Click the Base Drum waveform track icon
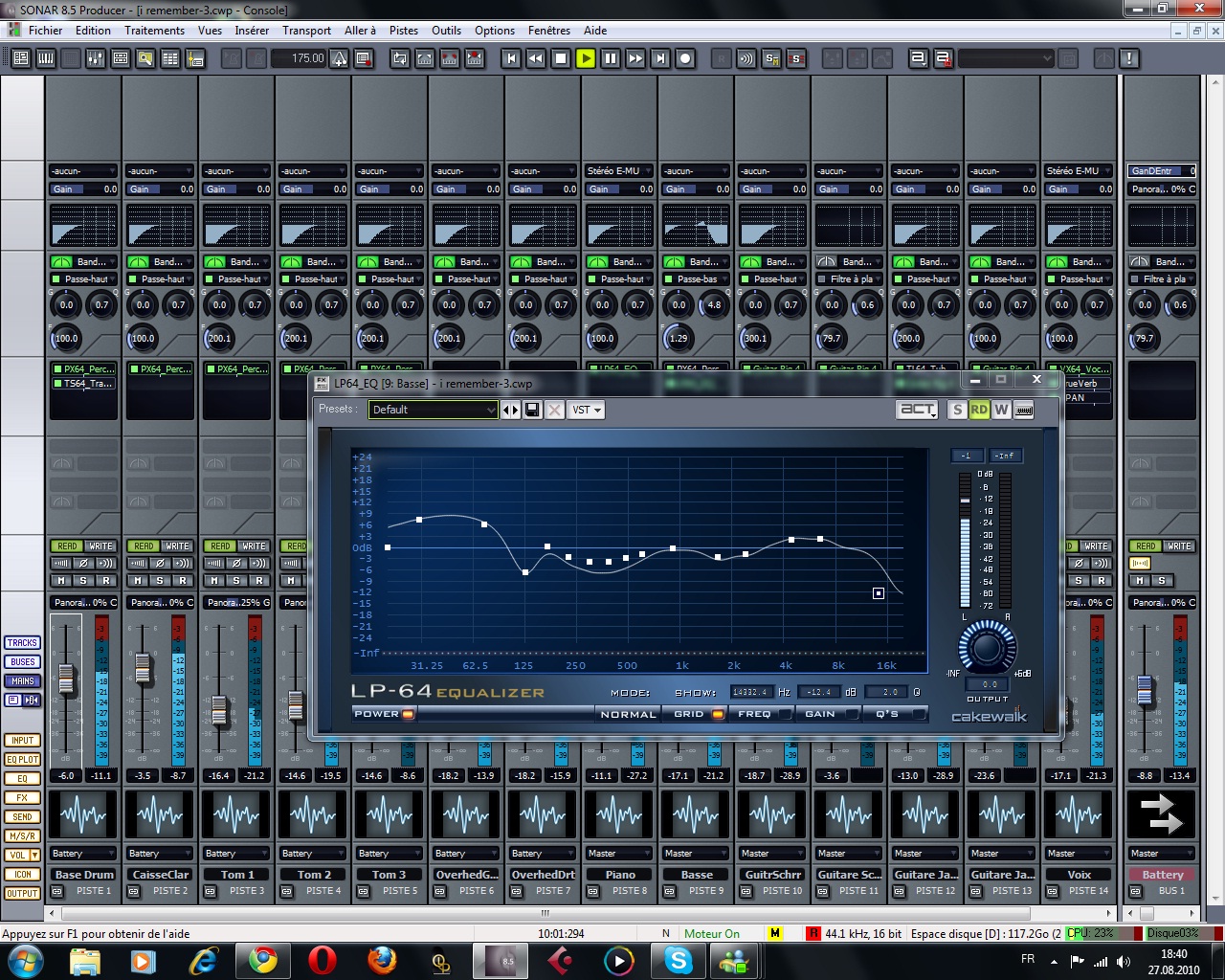The height and width of the screenshot is (980, 1225). 83,816
